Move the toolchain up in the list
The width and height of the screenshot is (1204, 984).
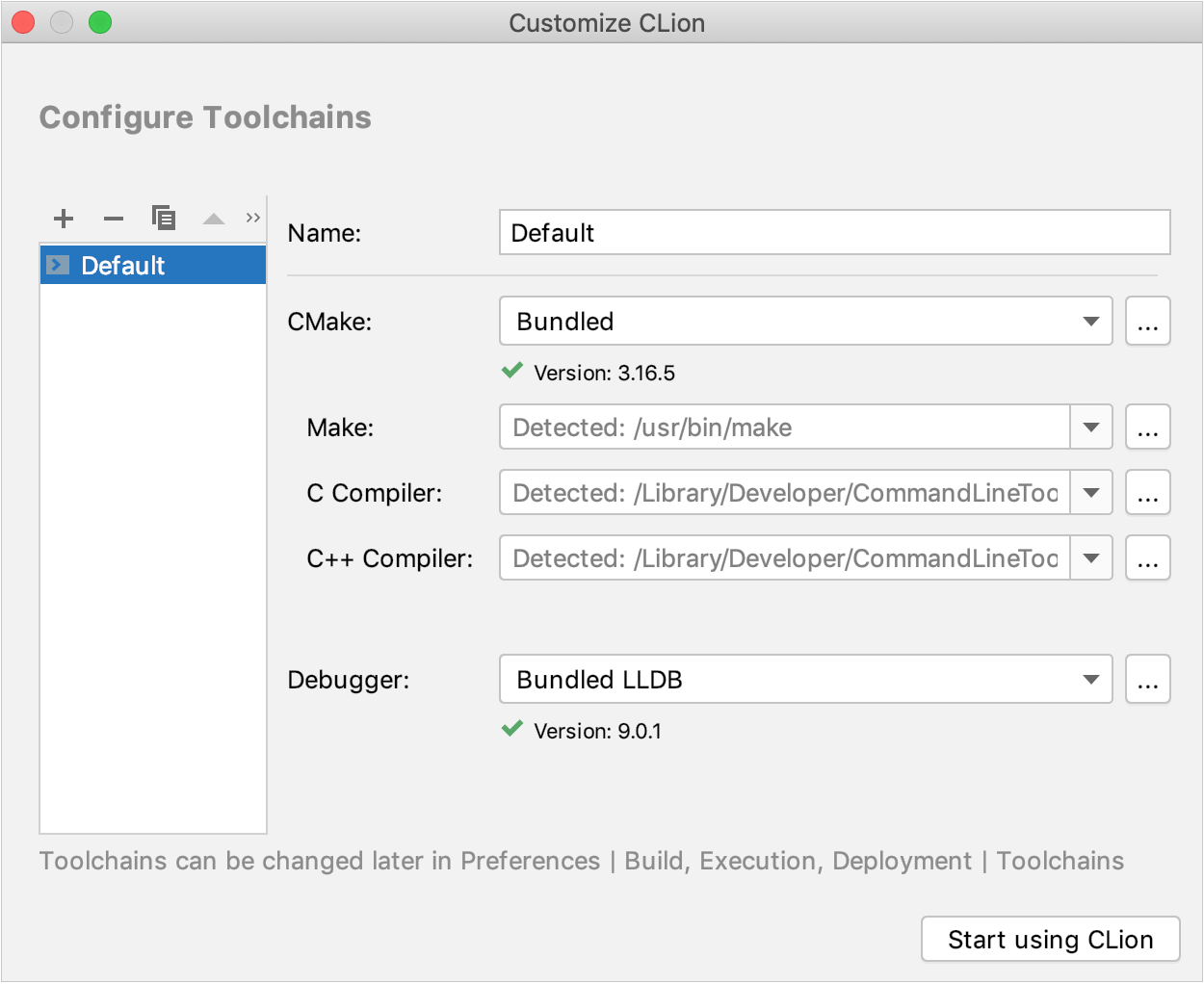[x=214, y=219]
